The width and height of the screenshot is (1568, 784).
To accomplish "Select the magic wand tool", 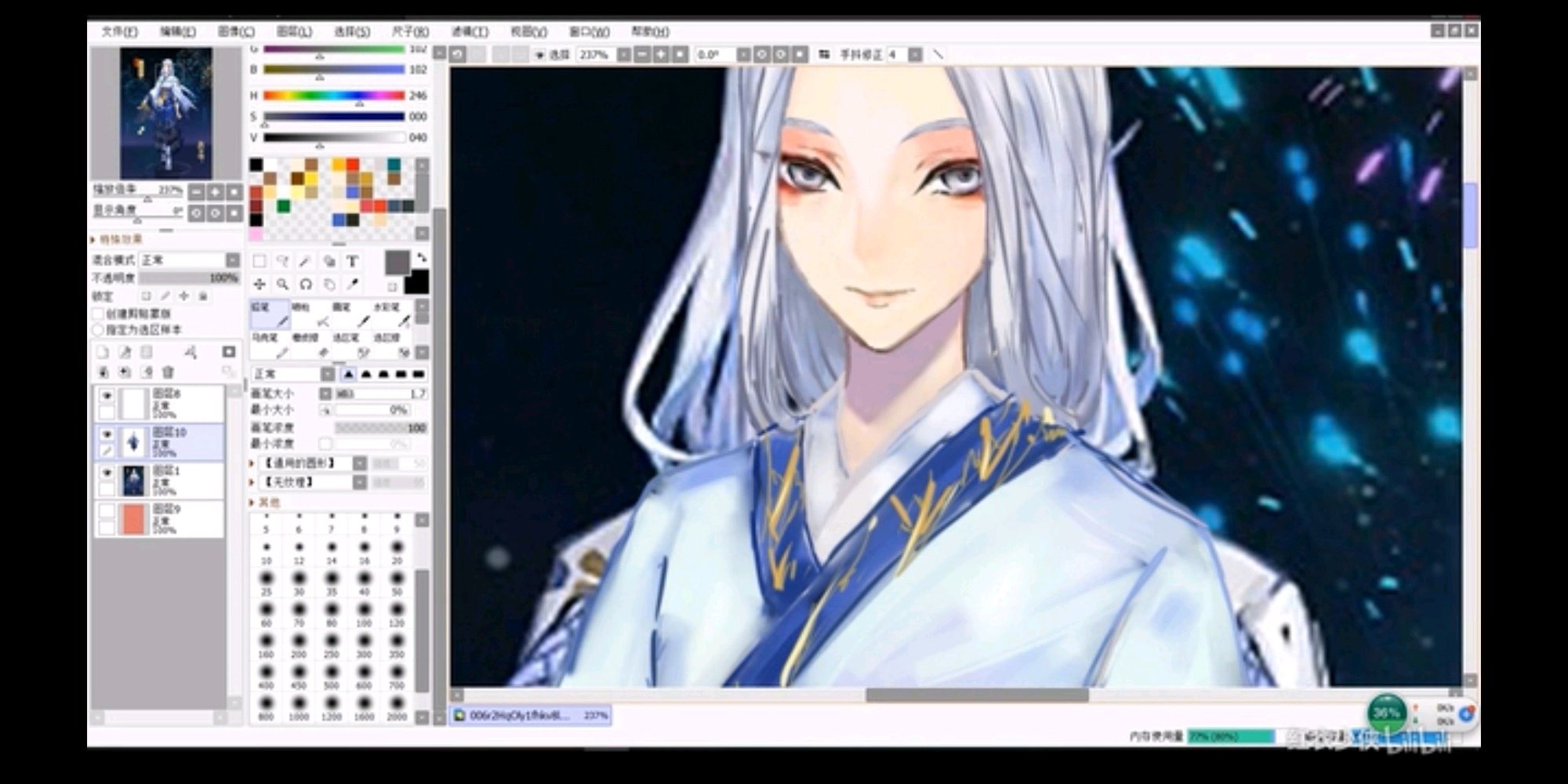I will pos(306,261).
